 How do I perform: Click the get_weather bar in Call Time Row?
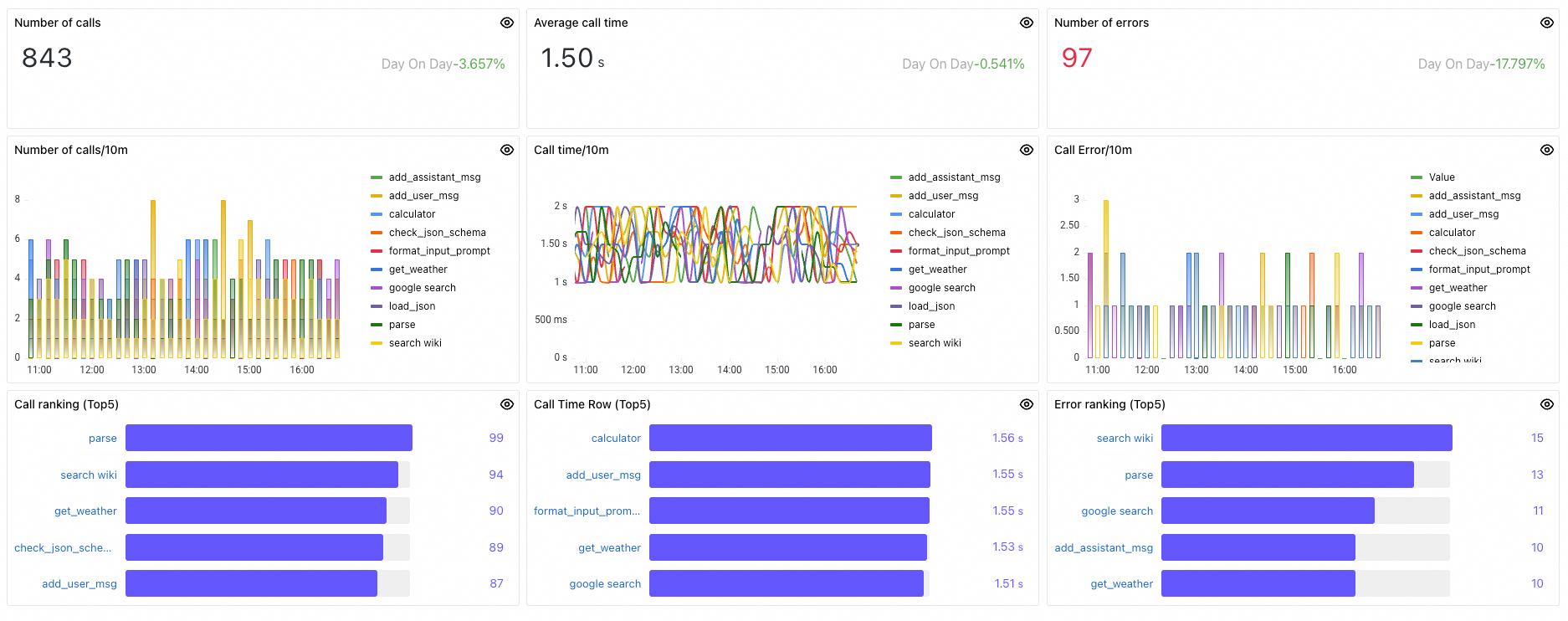pyautogui.click(x=788, y=547)
